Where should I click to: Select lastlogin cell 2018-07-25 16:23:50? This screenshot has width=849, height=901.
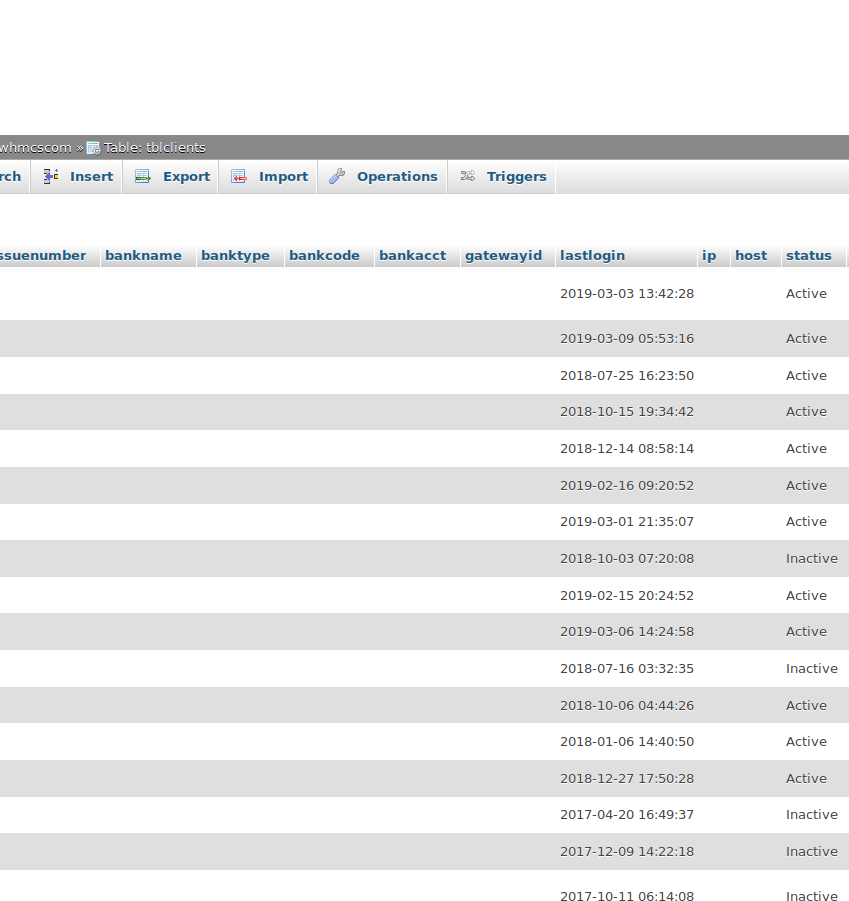pyautogui.click(x=627, y=375)
